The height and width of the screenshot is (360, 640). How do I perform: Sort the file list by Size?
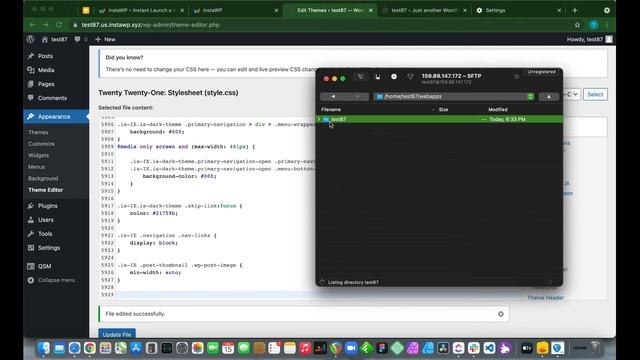coord(443,109)
